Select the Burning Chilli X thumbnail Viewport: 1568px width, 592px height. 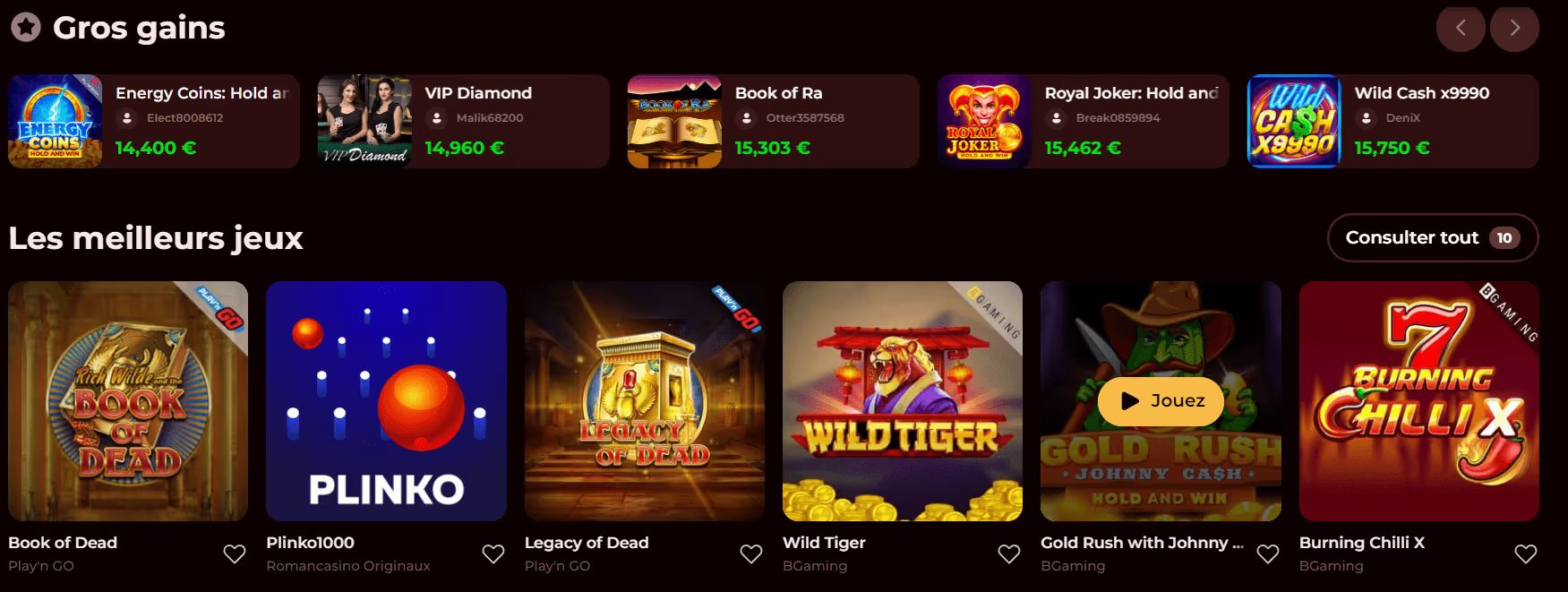[1419, 401]
